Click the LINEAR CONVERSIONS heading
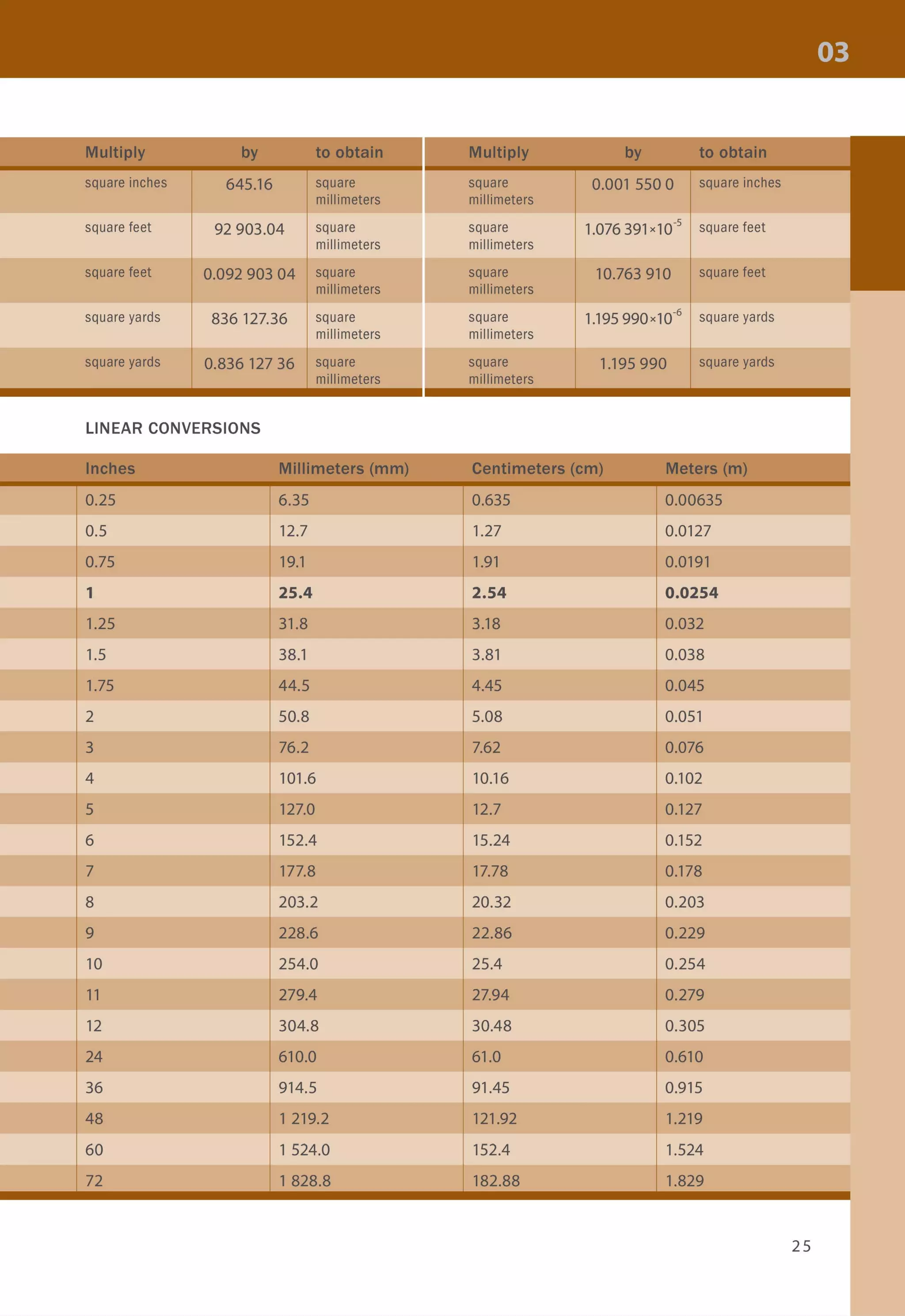The width and height of the screenshot is (905, 1316). click(x=173, y=428)
